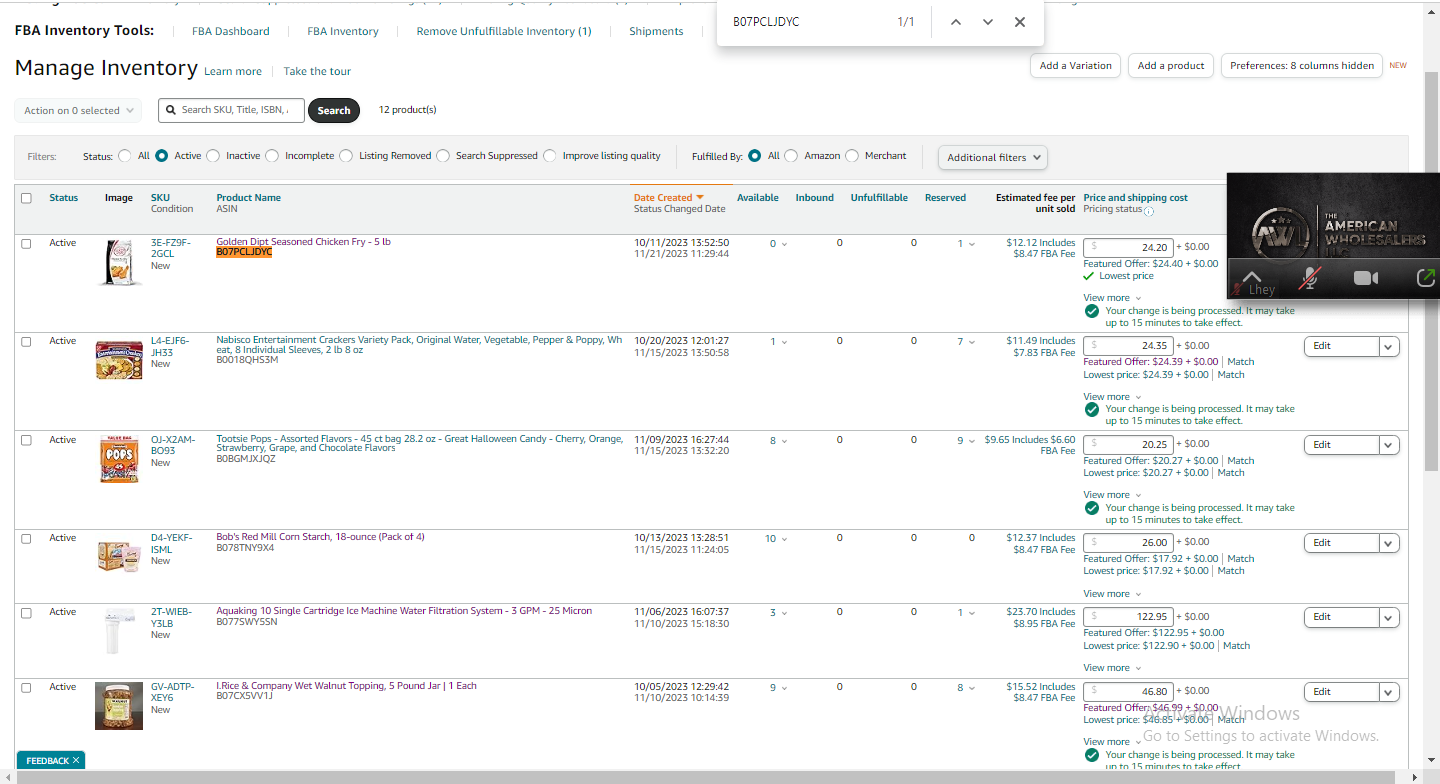Expand the call overlay up chevron
The width and height of the screenshot is (1440, 784).
(x=1251, y=278)
